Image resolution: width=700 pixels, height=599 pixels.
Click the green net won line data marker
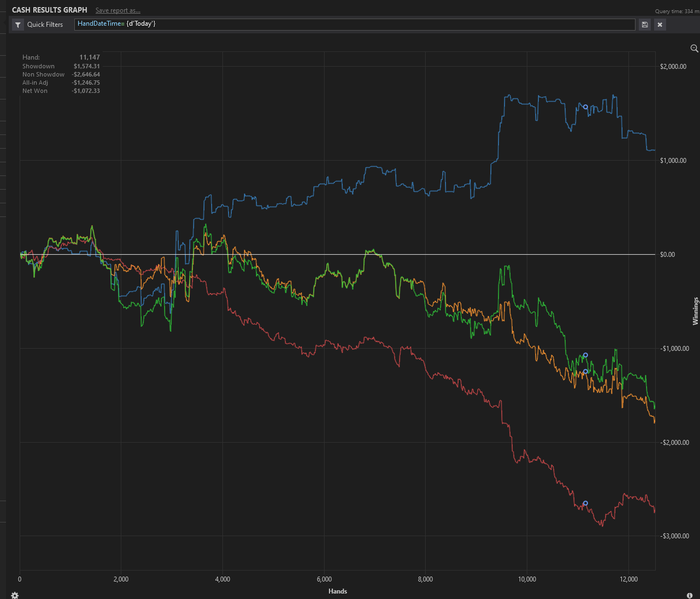pyautogui.click(x=585, y=355)
